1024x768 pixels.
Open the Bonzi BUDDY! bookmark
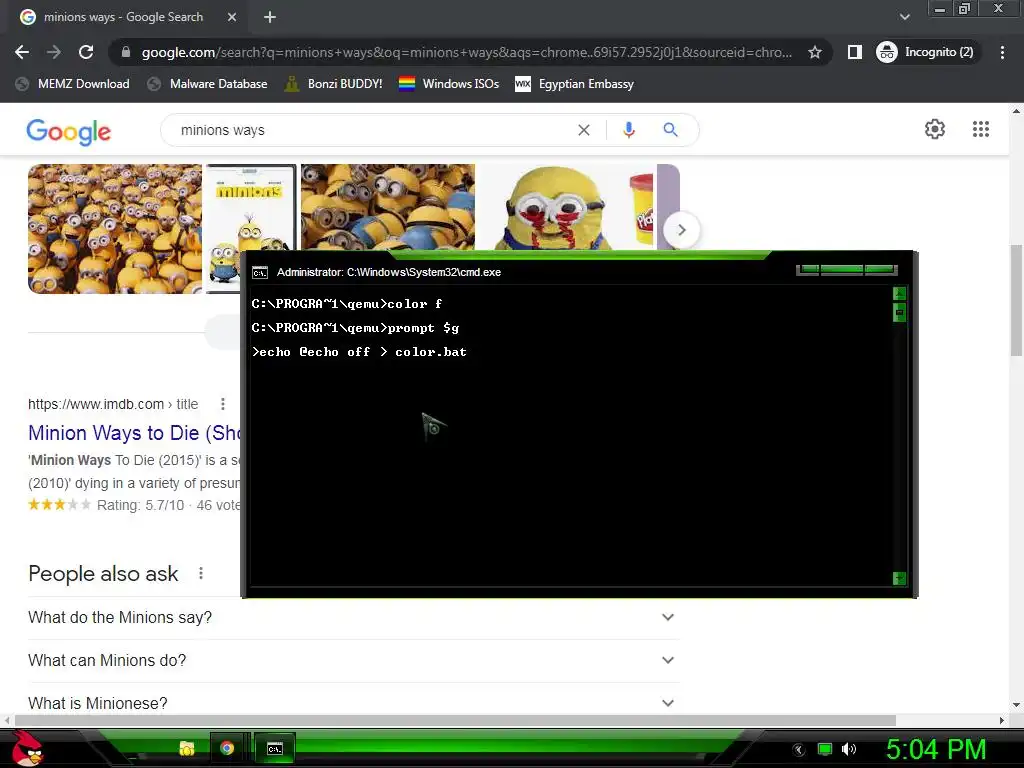(334, 84)
